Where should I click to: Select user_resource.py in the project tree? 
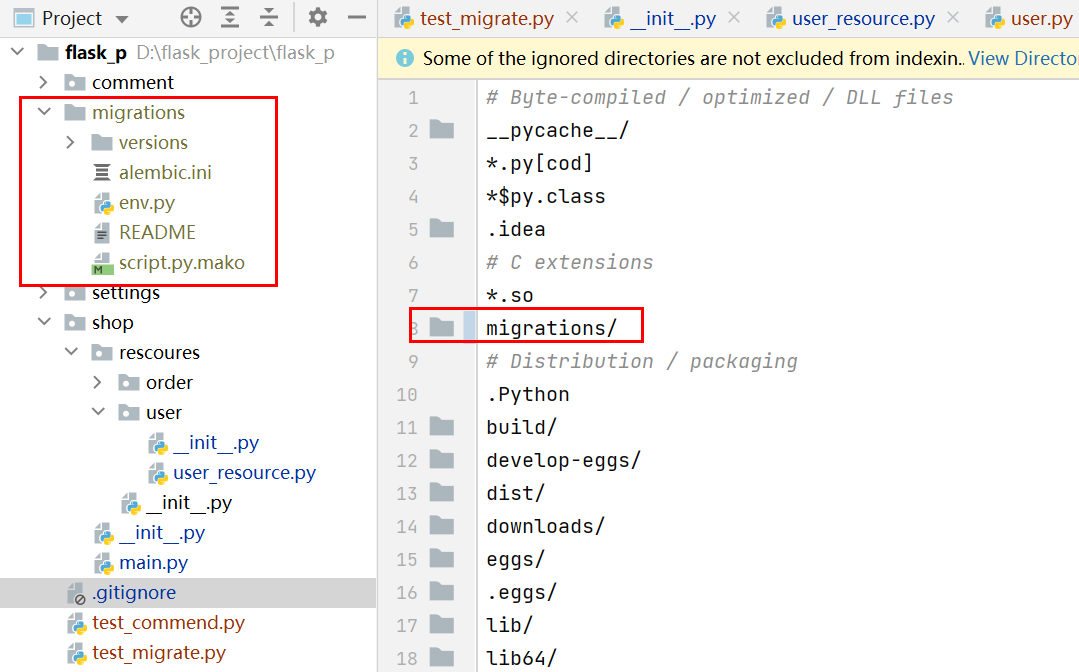(x=244, y=473)
